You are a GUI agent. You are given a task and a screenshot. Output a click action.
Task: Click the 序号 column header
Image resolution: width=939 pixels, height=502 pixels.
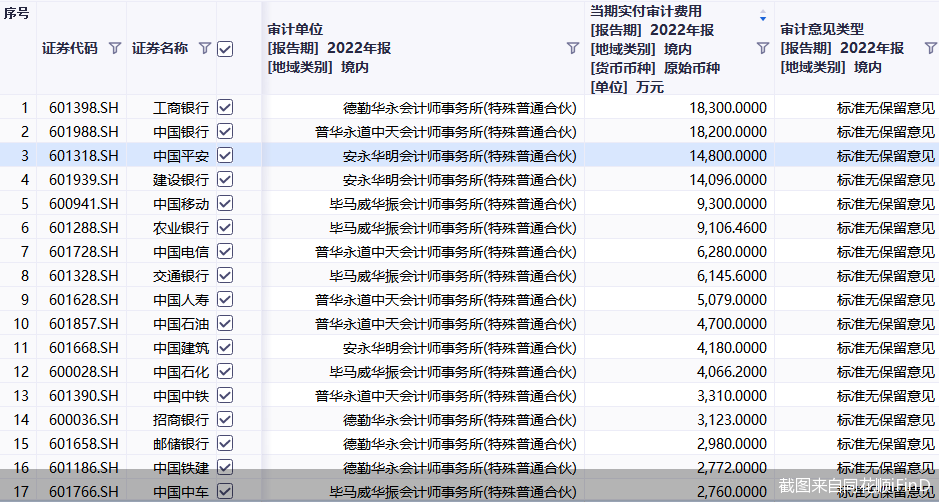point(17,14)
